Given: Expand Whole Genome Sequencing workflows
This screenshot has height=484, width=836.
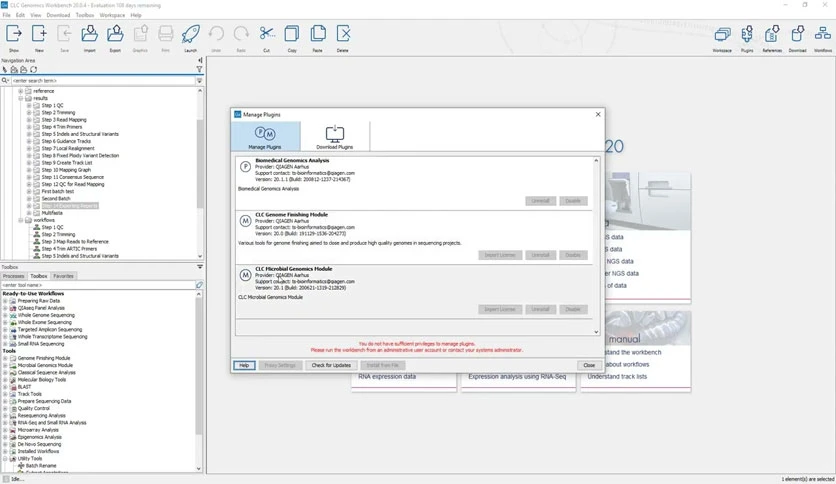Looking at the screenshot, I should click(5, 315).
